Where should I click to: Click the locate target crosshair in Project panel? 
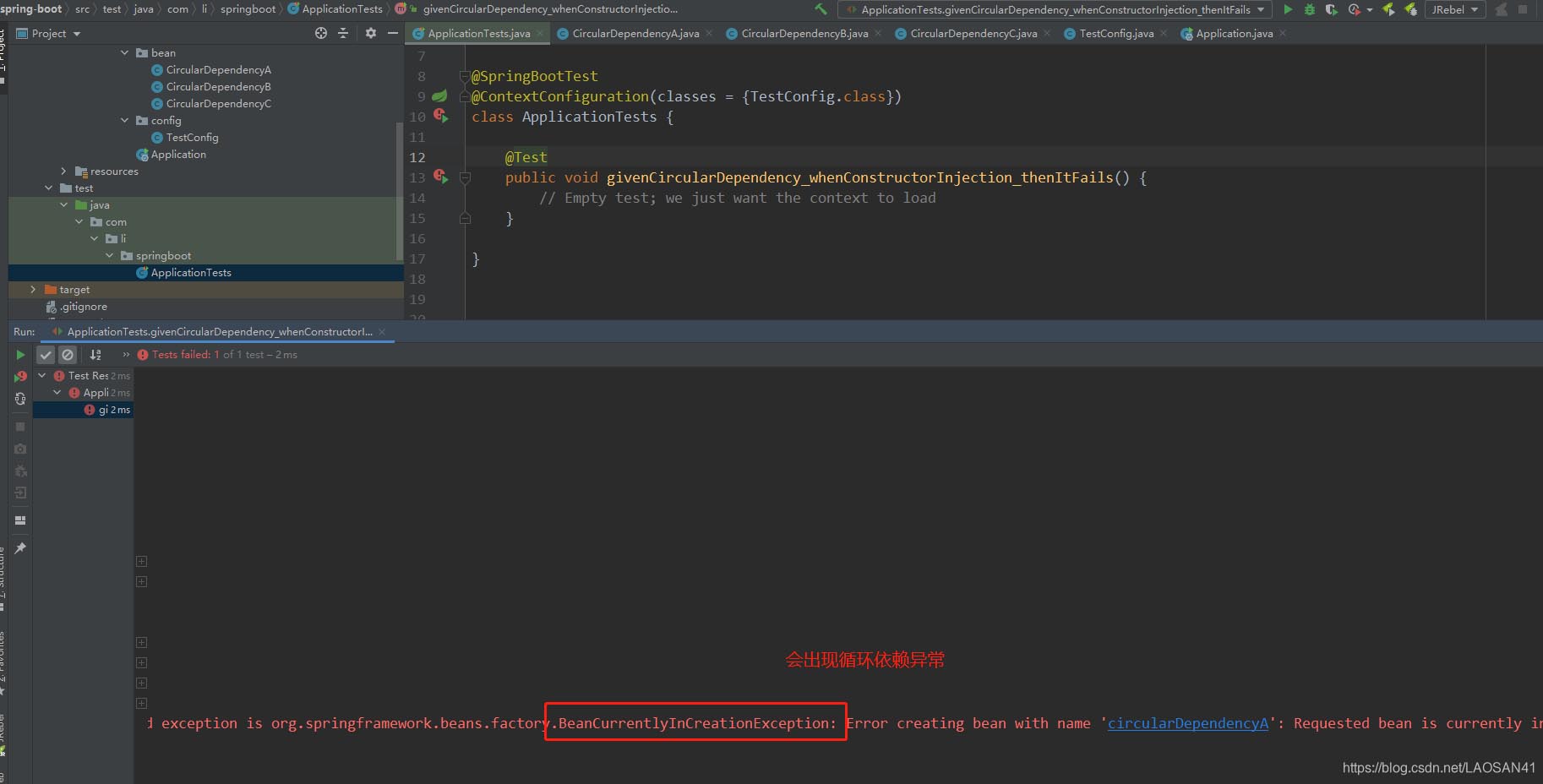point(320,33)
